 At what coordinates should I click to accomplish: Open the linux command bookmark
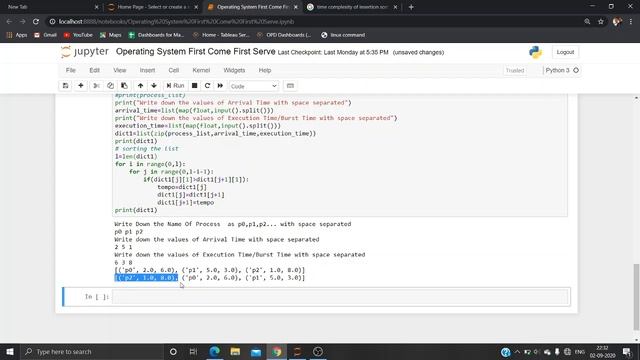click(343, 35)
